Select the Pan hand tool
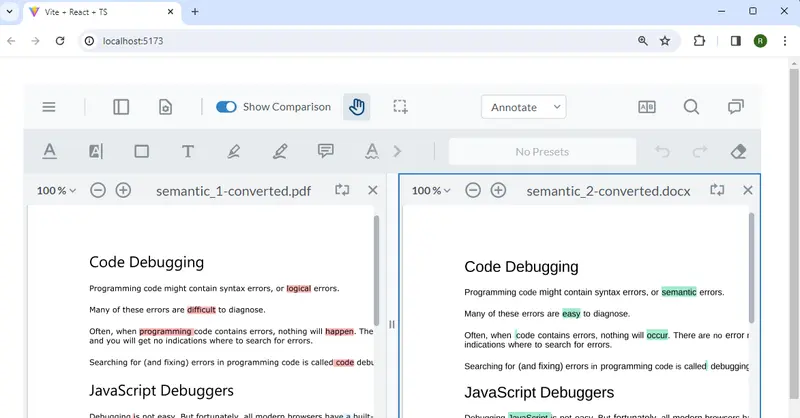This screenshot has width=800, height=418. click(x=357, y=107)
